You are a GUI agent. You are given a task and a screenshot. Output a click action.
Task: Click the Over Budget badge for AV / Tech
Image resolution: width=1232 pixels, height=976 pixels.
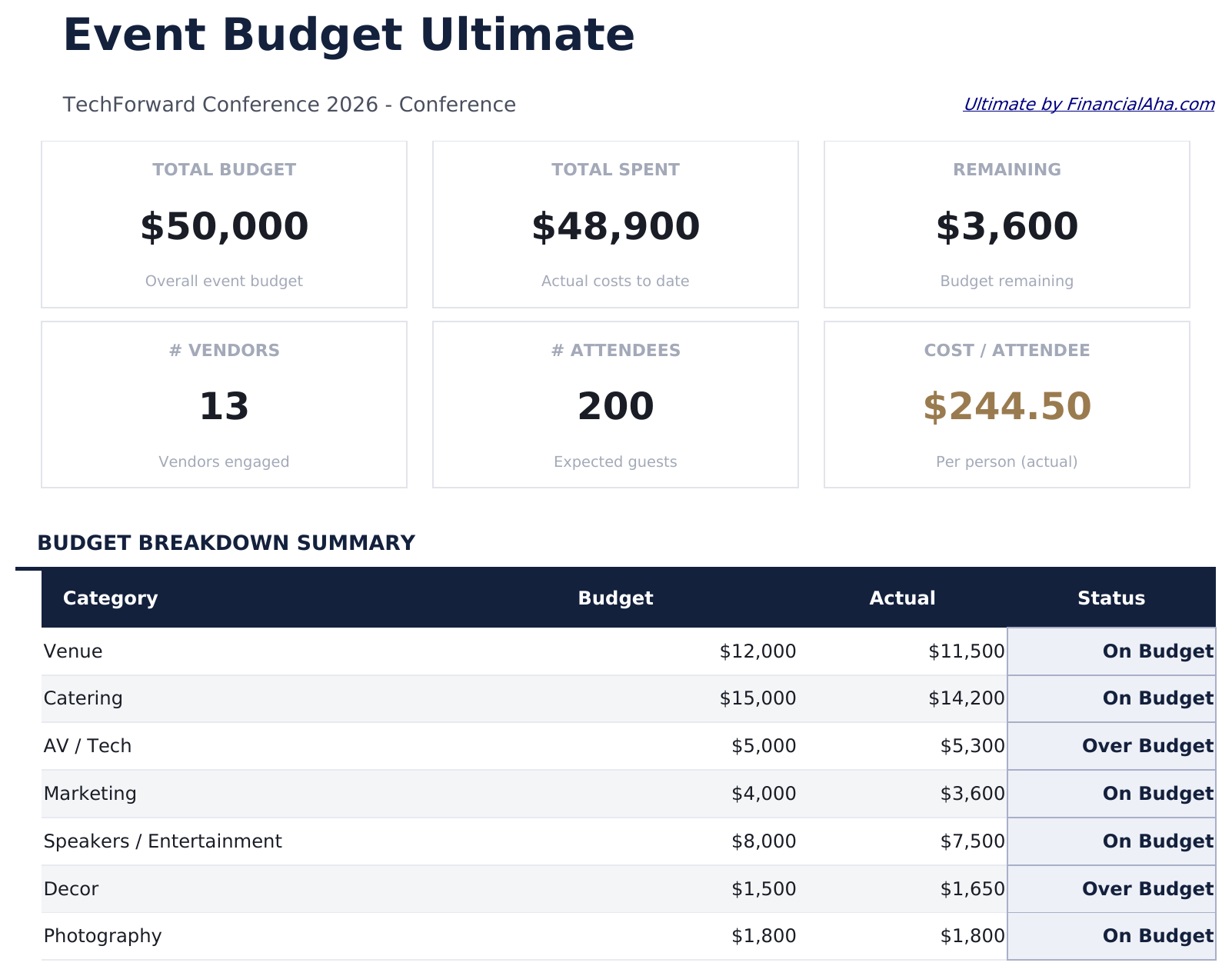click(x=1148, y=745)
